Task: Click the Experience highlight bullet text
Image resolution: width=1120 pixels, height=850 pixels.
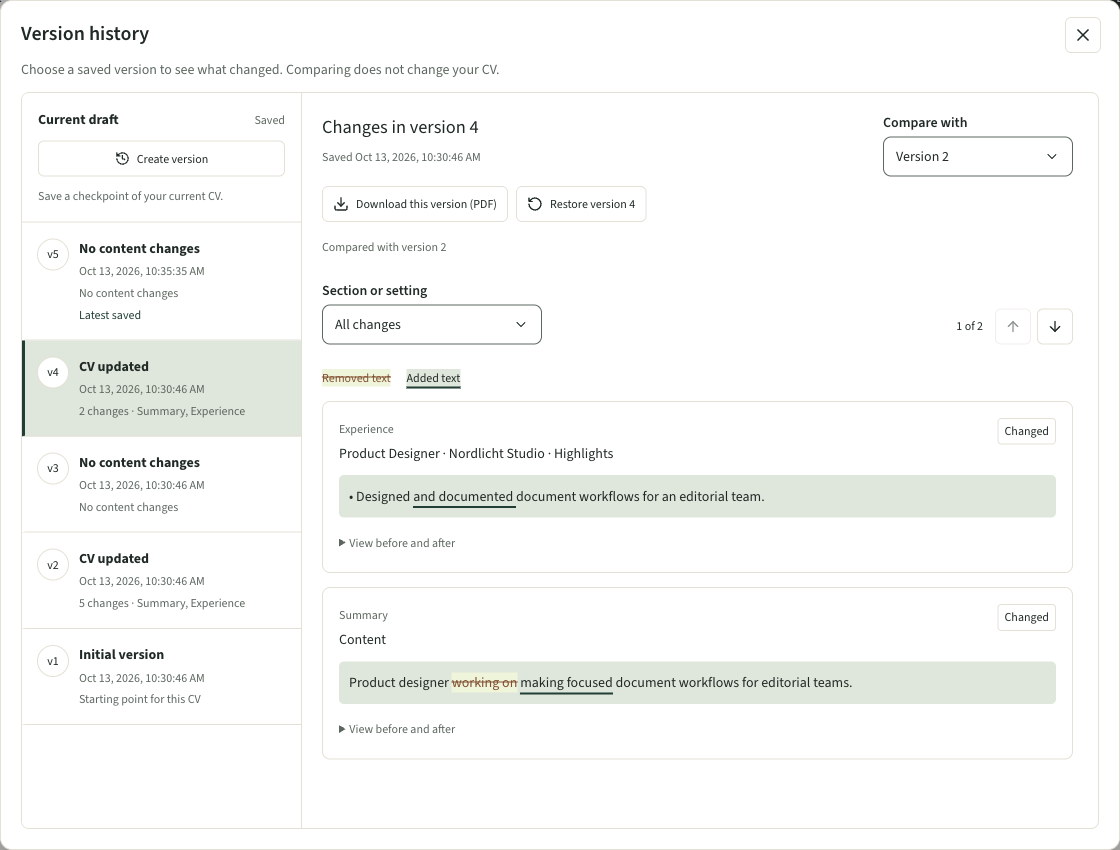Action: (556, 496)
